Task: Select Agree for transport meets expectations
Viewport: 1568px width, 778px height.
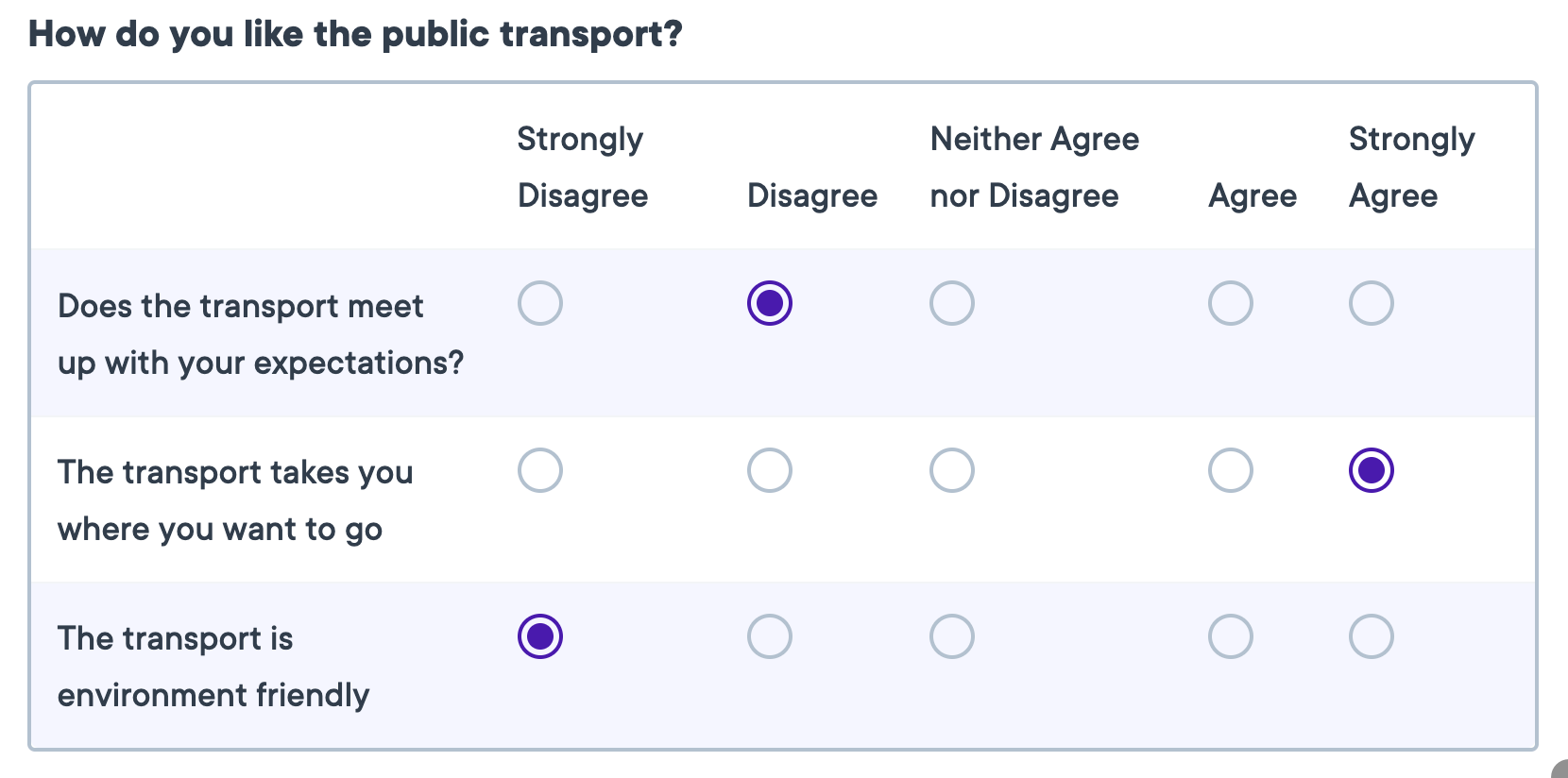Action: (x=1231, y=304)
